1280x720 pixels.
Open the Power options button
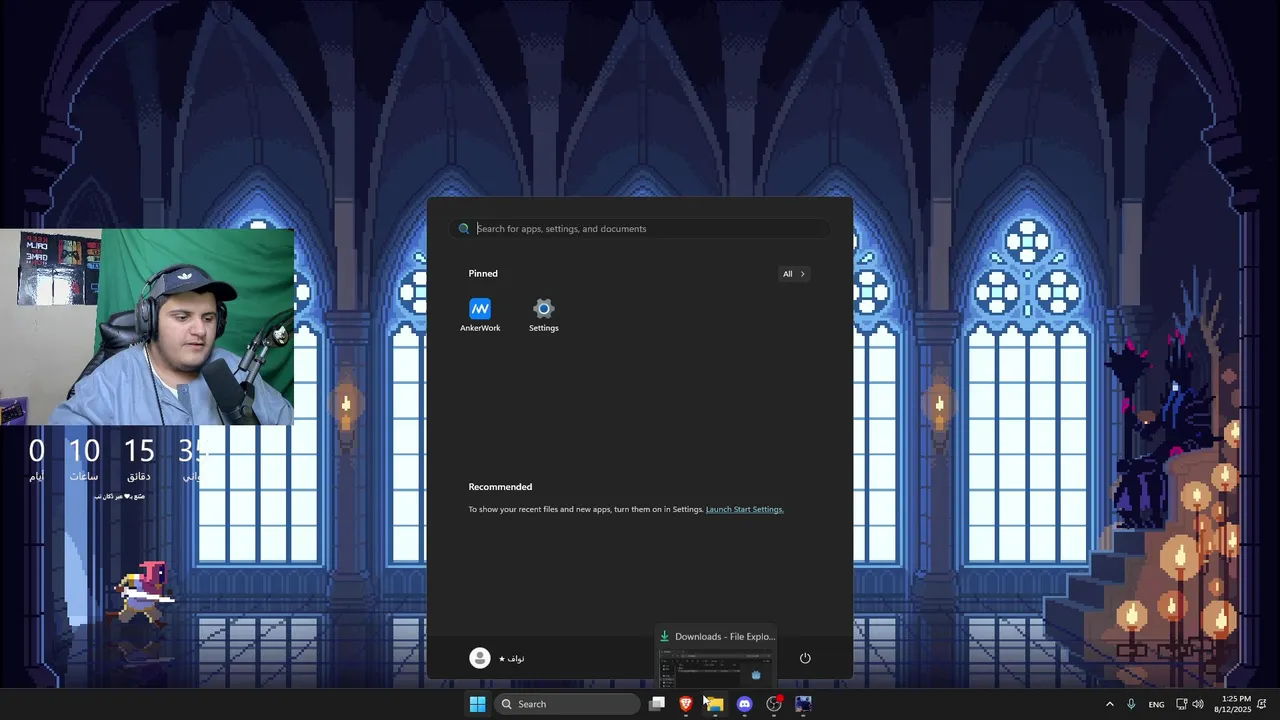pyautogui.click(x=805, y=657)
